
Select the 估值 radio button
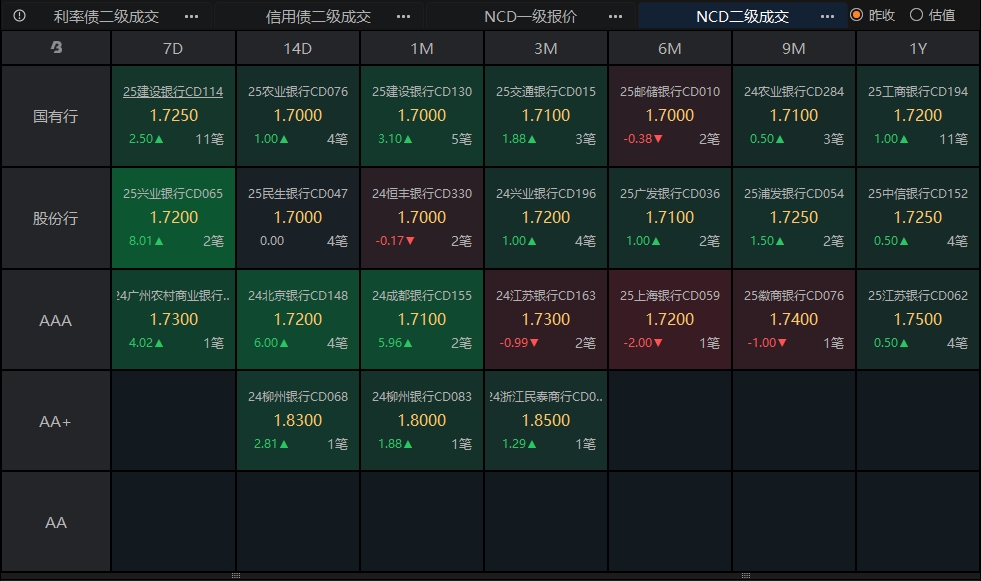[x=917, y=15]
